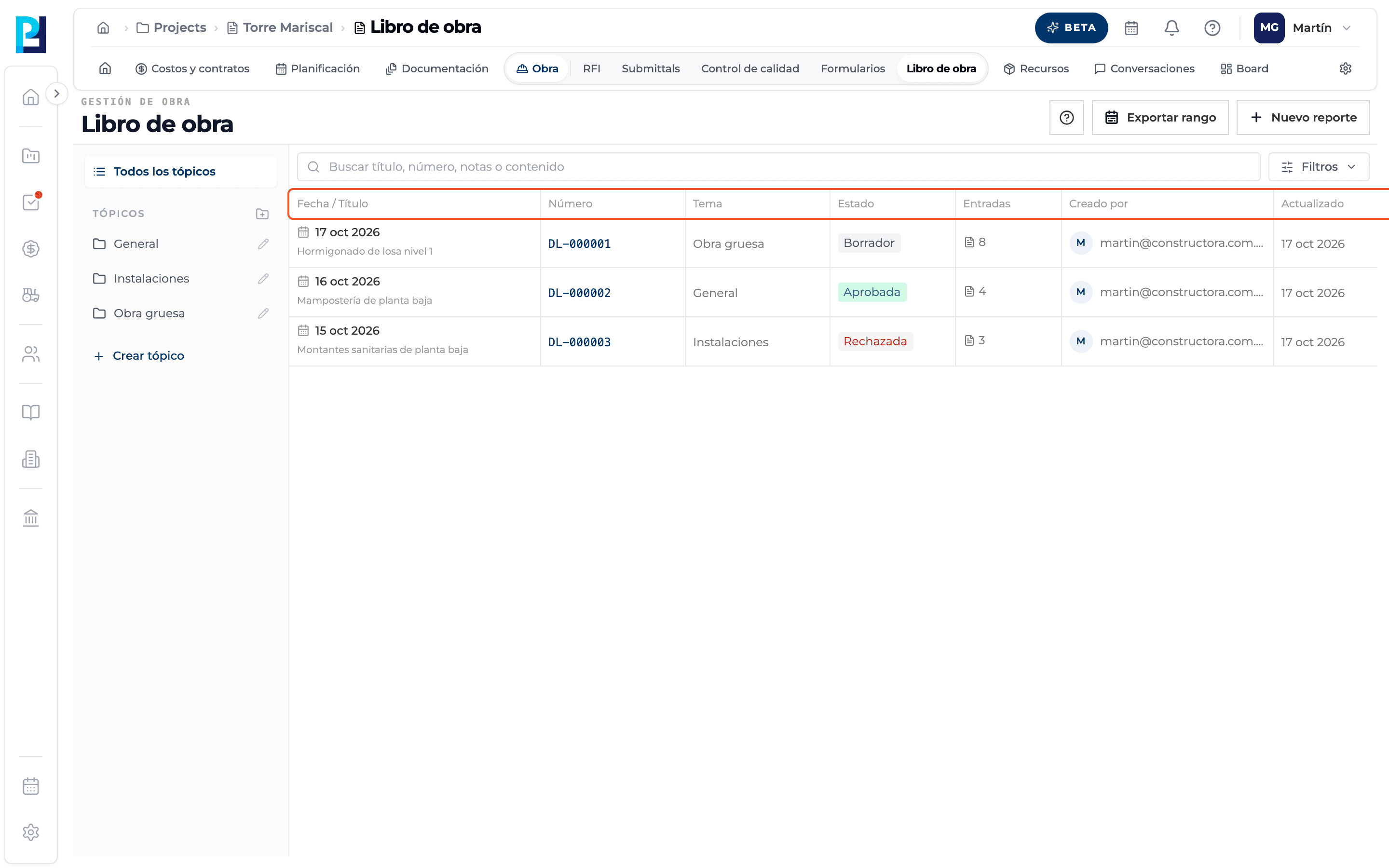Open the sidebar calendar icon at the bottom

[x=31, y=786]
